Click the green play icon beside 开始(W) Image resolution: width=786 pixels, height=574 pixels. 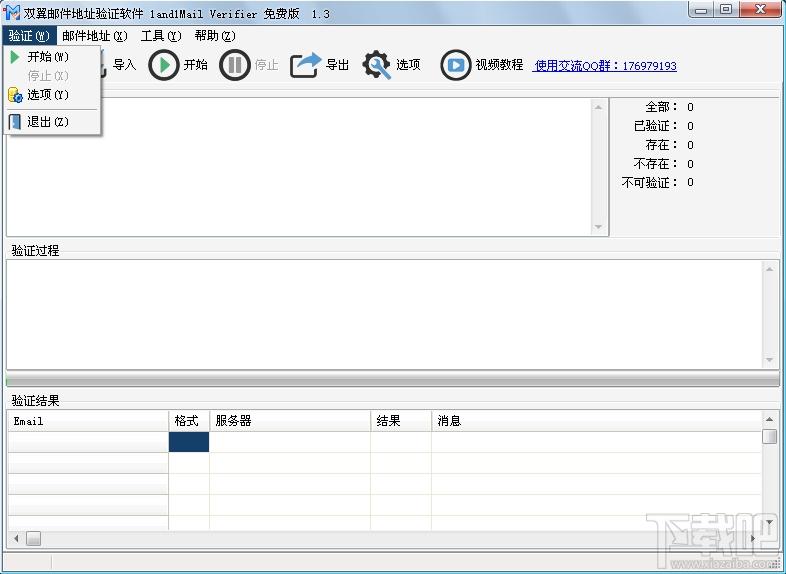(x=15, y=57)
